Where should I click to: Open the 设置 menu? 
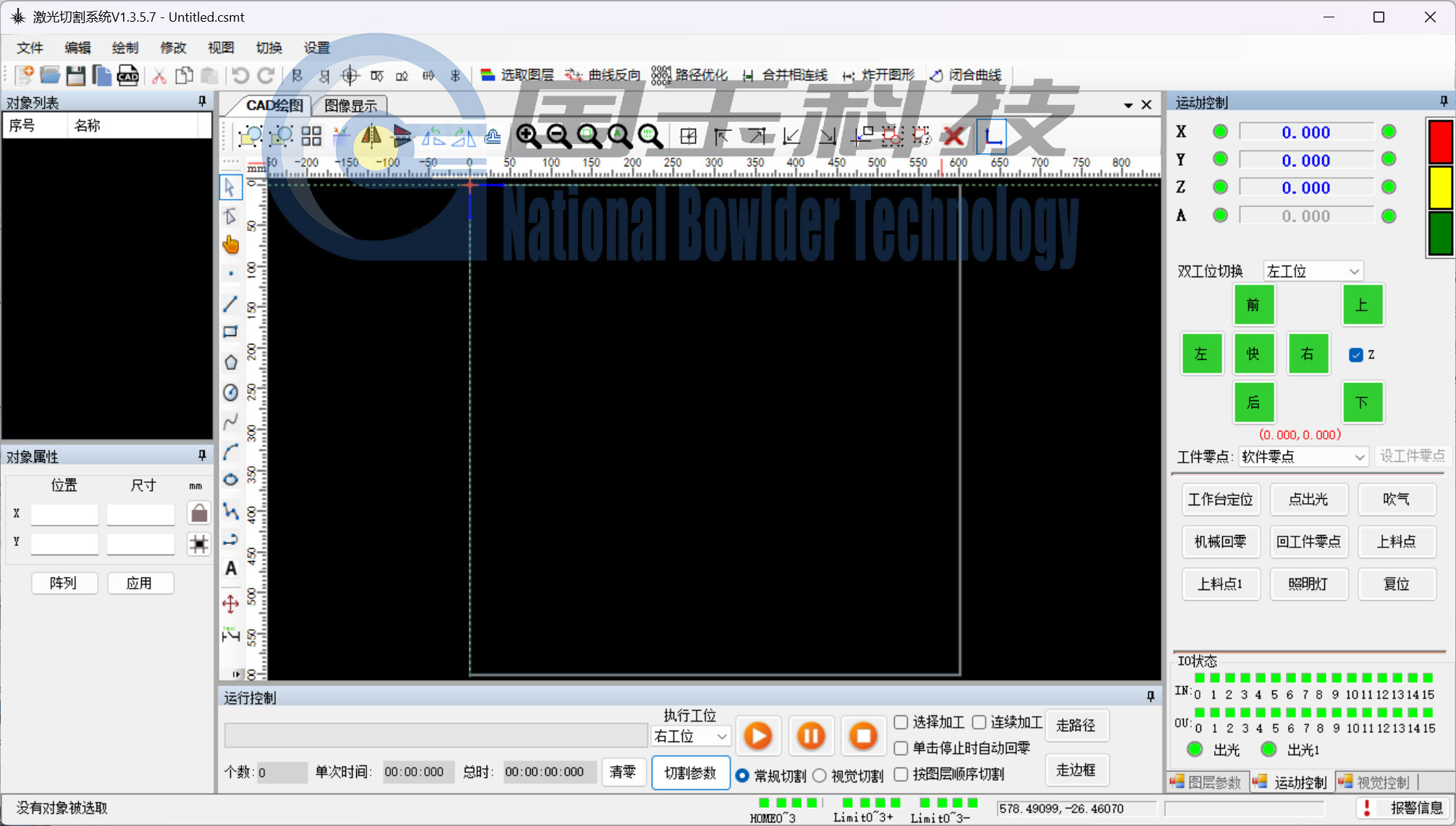pyautogui.click(x=316, y=48)
